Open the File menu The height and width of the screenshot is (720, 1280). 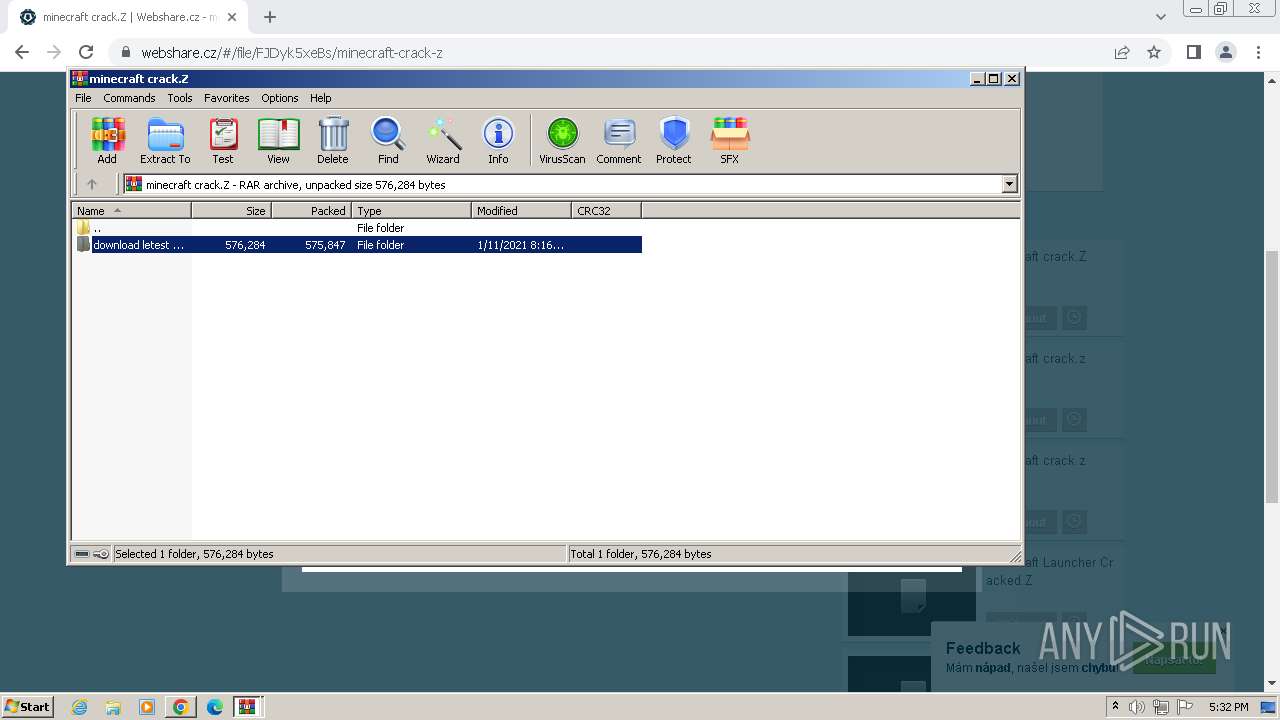click(x=83, y=98)
